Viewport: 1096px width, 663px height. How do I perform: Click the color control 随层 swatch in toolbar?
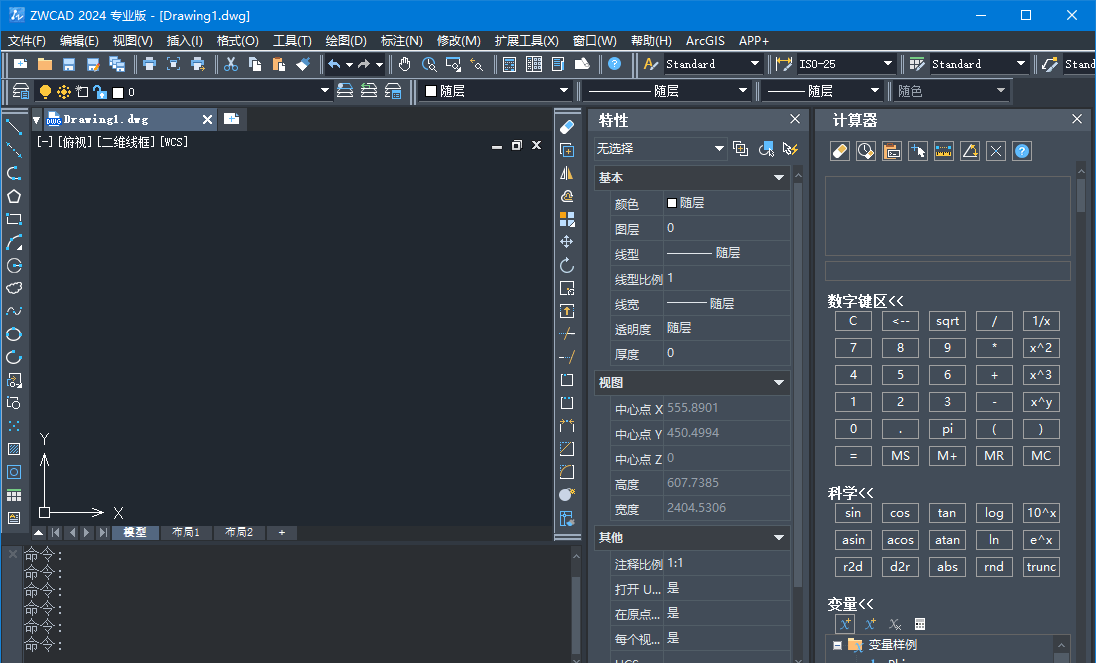coord(431,91)
